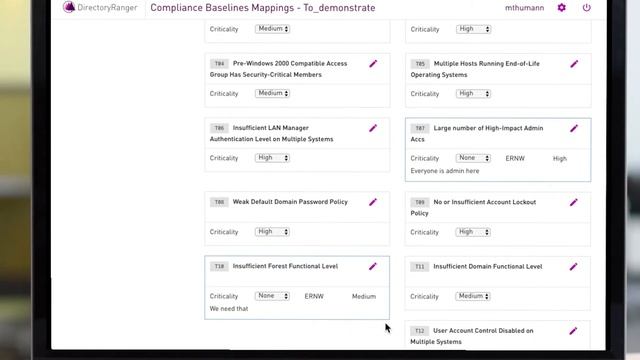This screenshot has width=640, height=360.
Task: Click the 'Medium' ERNW rating in Forest card
Action: pyautogui.click(x=364, y=297)
